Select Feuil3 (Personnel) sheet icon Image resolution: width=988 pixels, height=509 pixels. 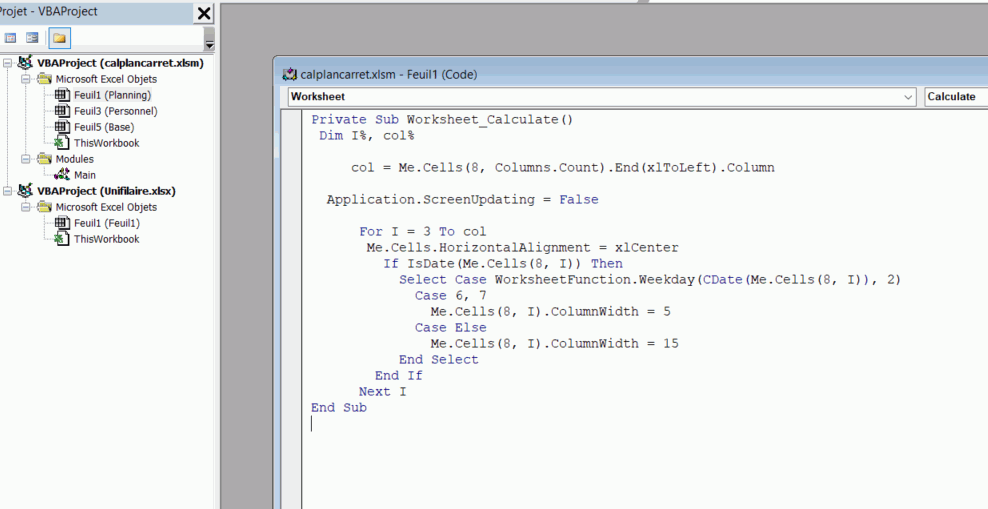coord(62,111)
